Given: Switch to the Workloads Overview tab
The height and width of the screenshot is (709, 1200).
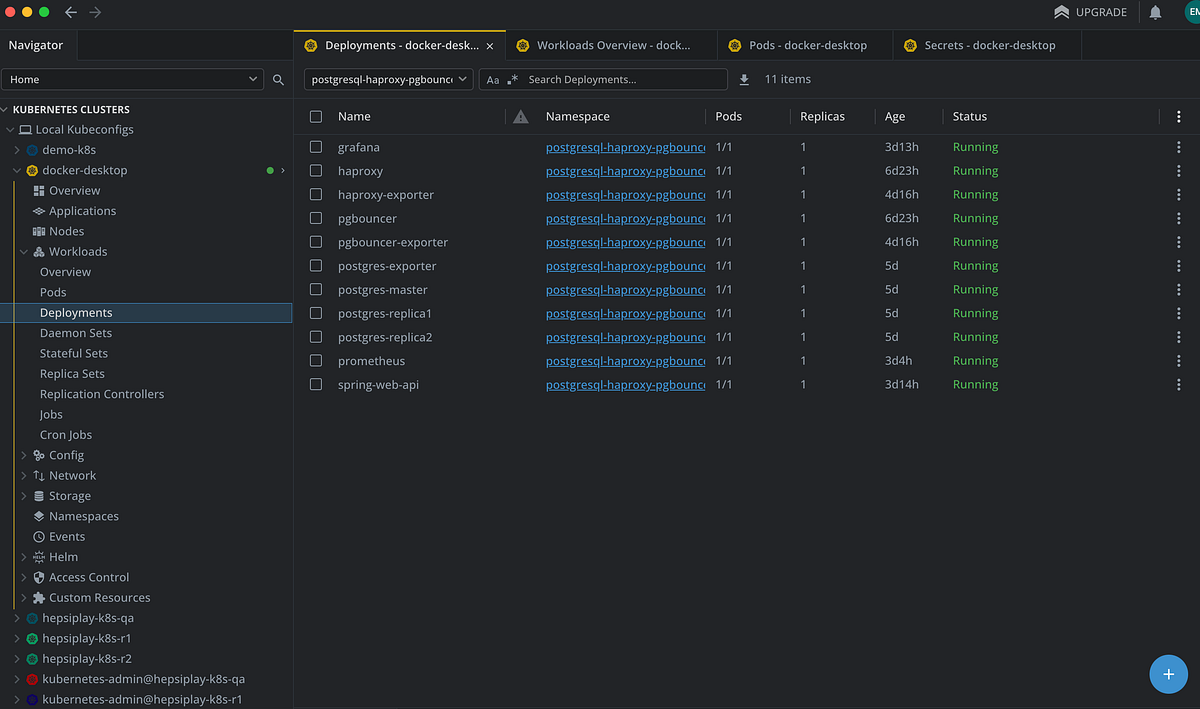Looking at the screenshot, I should click(x=611, y=45).
